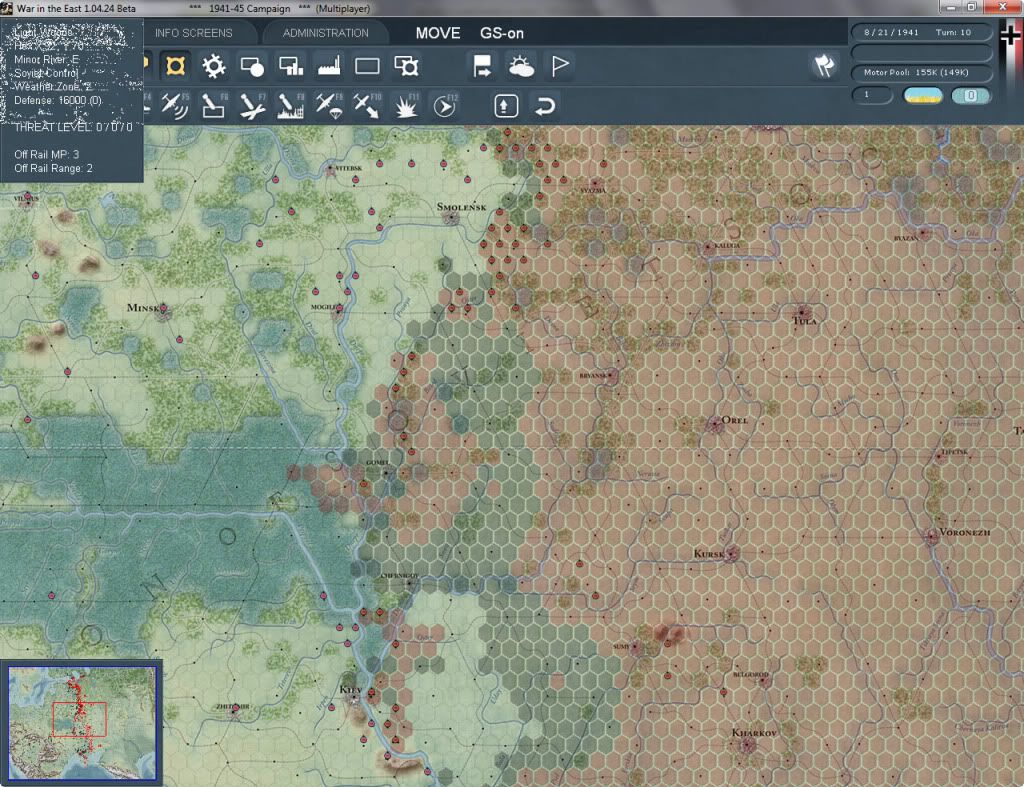Click the date and Turn 10 field
1024x787 pixels.
click(921, 32)
